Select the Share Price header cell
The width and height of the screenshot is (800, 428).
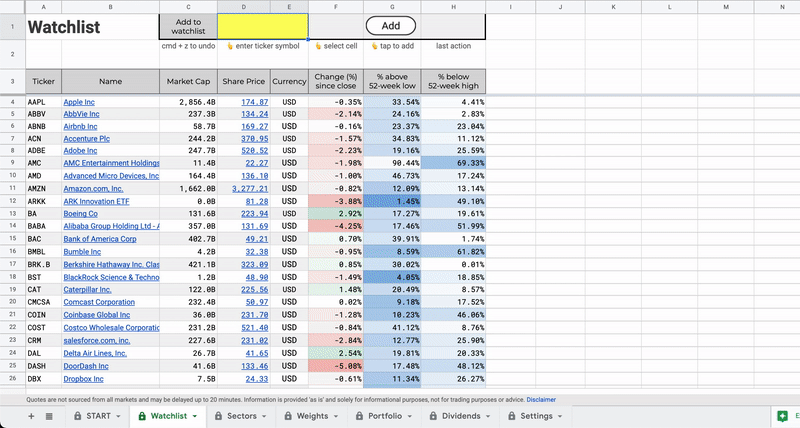244,82
